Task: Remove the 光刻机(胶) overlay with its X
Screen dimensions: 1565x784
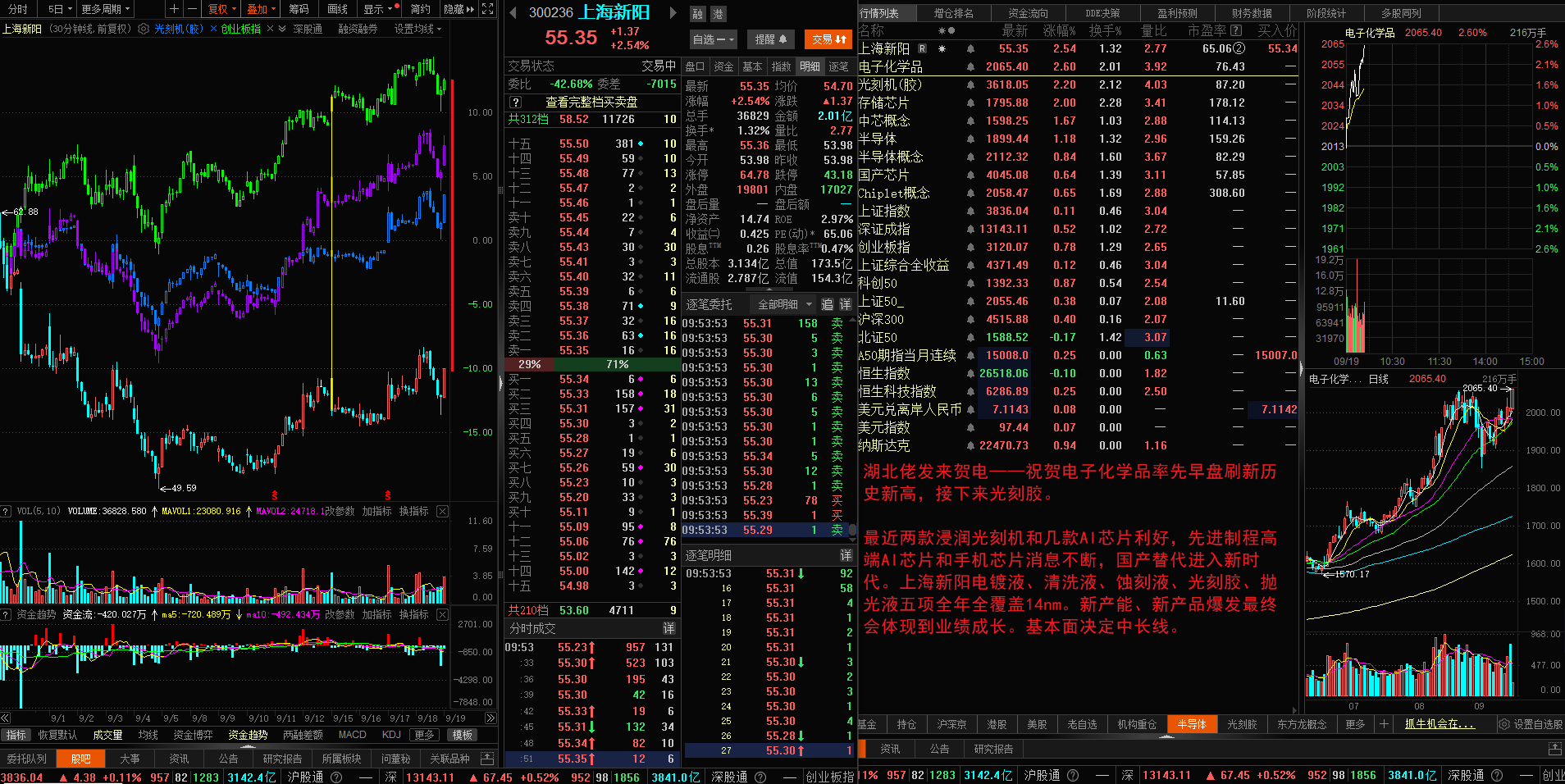Action: pos(214,29)
